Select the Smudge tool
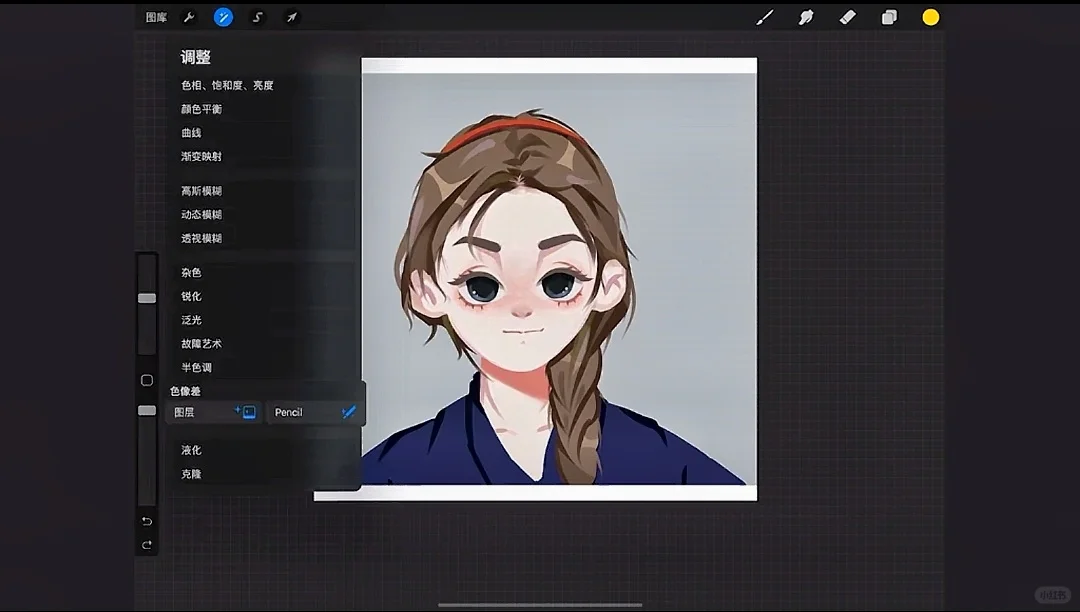The height and width of the screenshot is (612, 1080). [x=806, y=17]
